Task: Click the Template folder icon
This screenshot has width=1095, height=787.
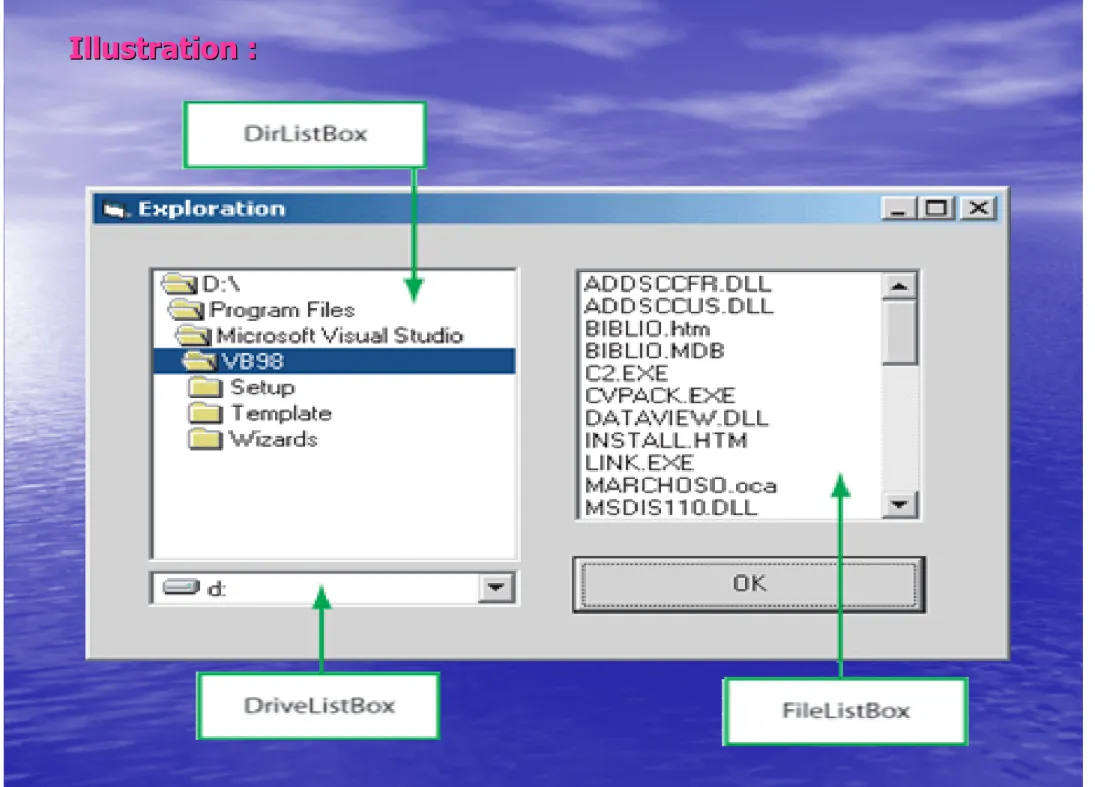Action: click(205, 413)
